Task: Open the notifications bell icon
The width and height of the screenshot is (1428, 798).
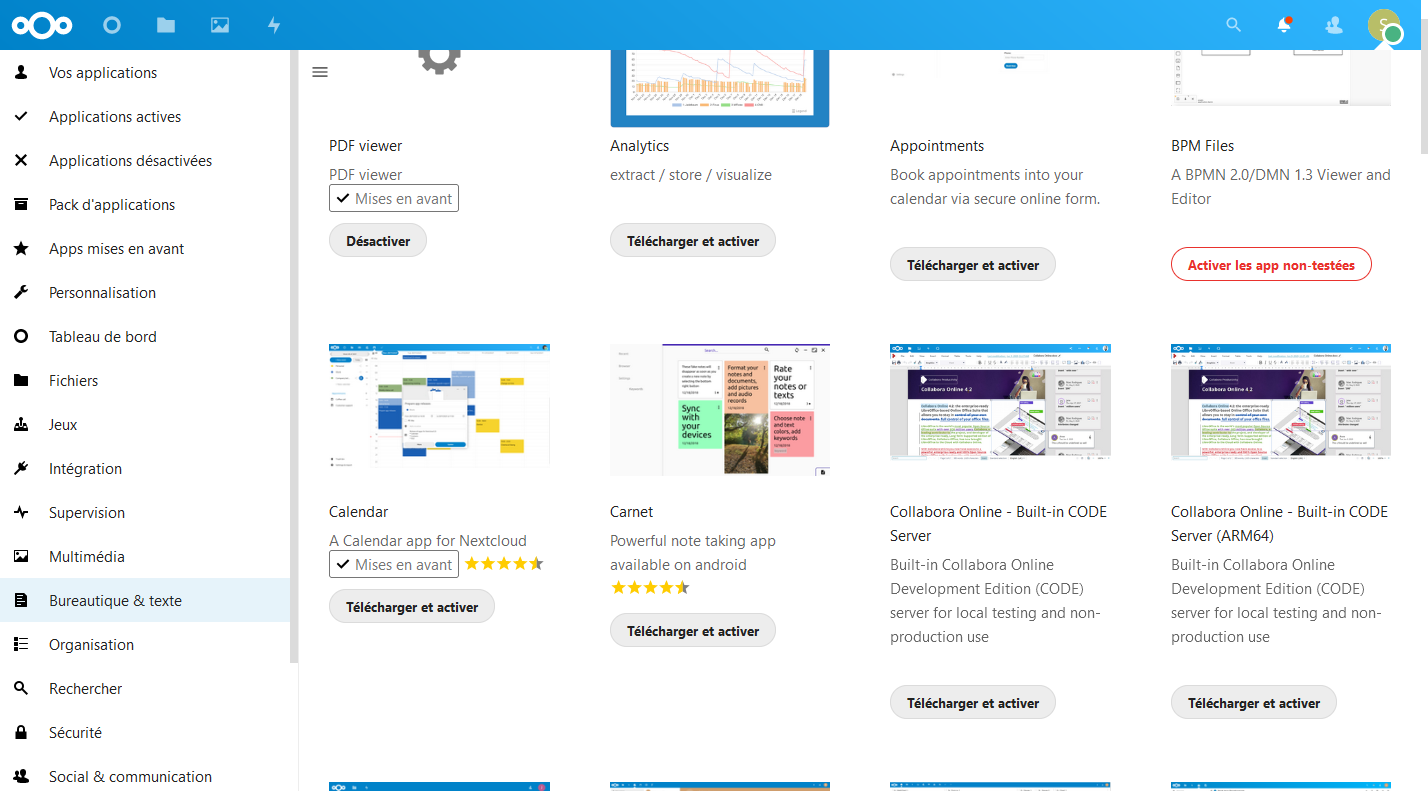Action: [x=1284, y=25]
